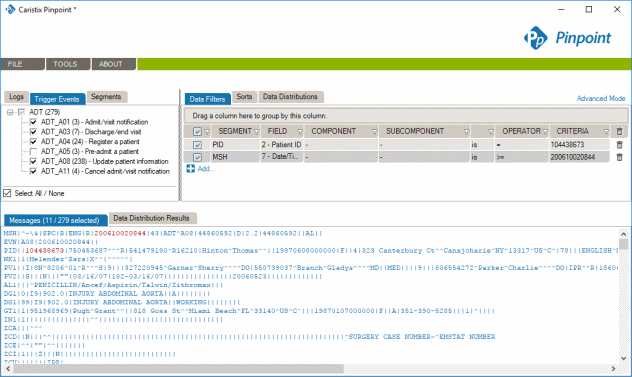Click the '>=' operator cell
Viewport: 632px width, 377px height.
[521, 157]
